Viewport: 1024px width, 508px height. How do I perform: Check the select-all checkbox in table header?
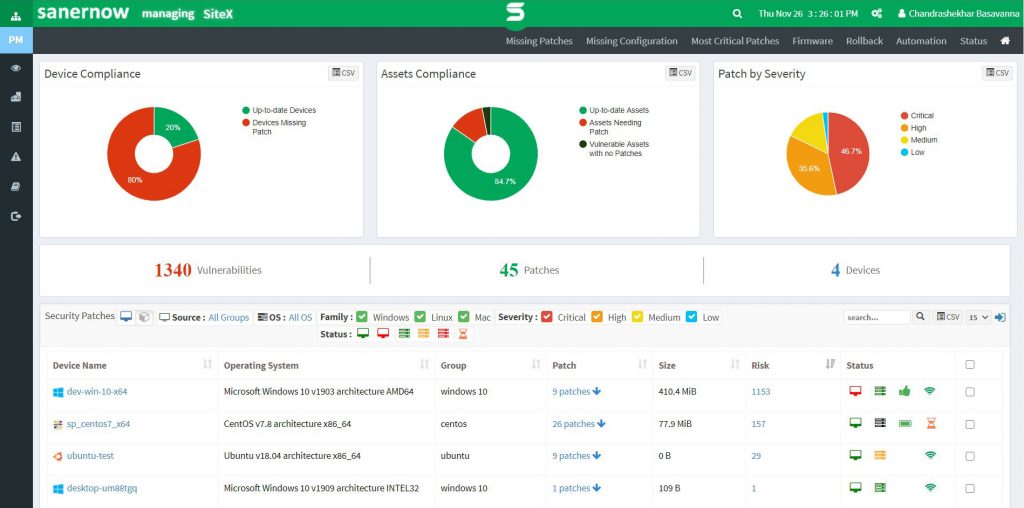970,364
